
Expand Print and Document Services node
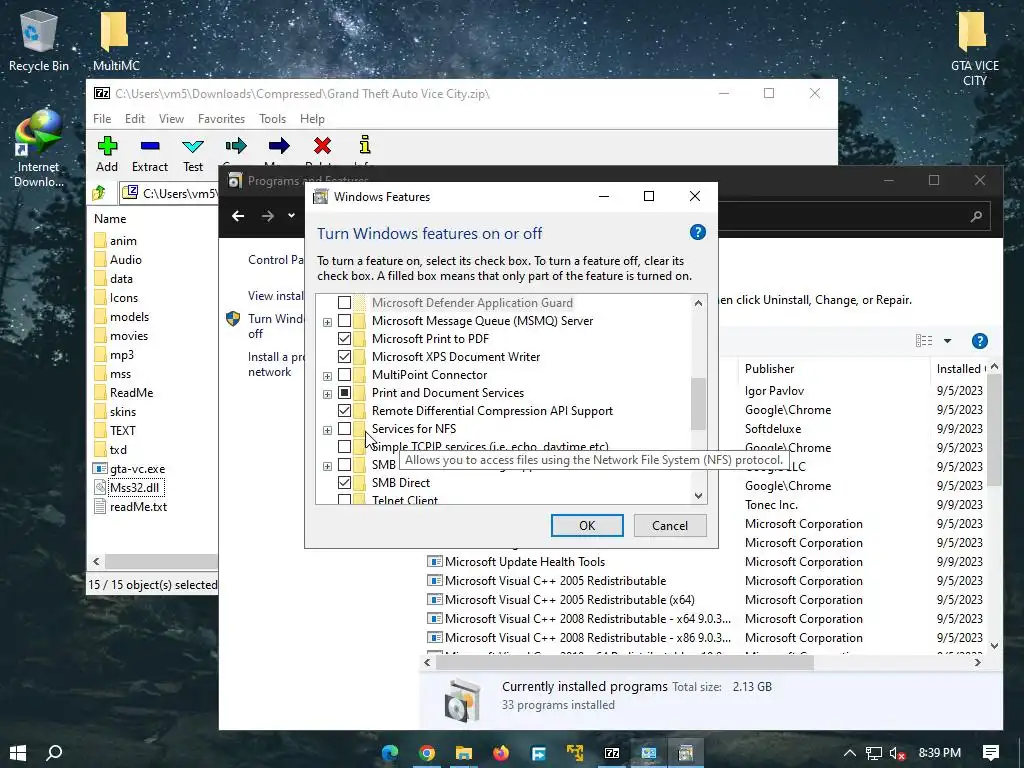[327, 394]
